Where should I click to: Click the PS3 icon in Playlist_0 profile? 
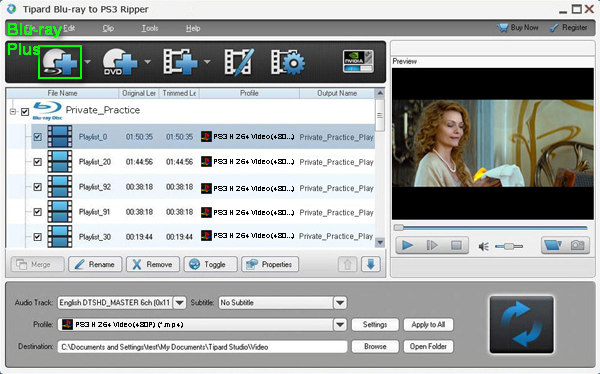pos(206,137)
